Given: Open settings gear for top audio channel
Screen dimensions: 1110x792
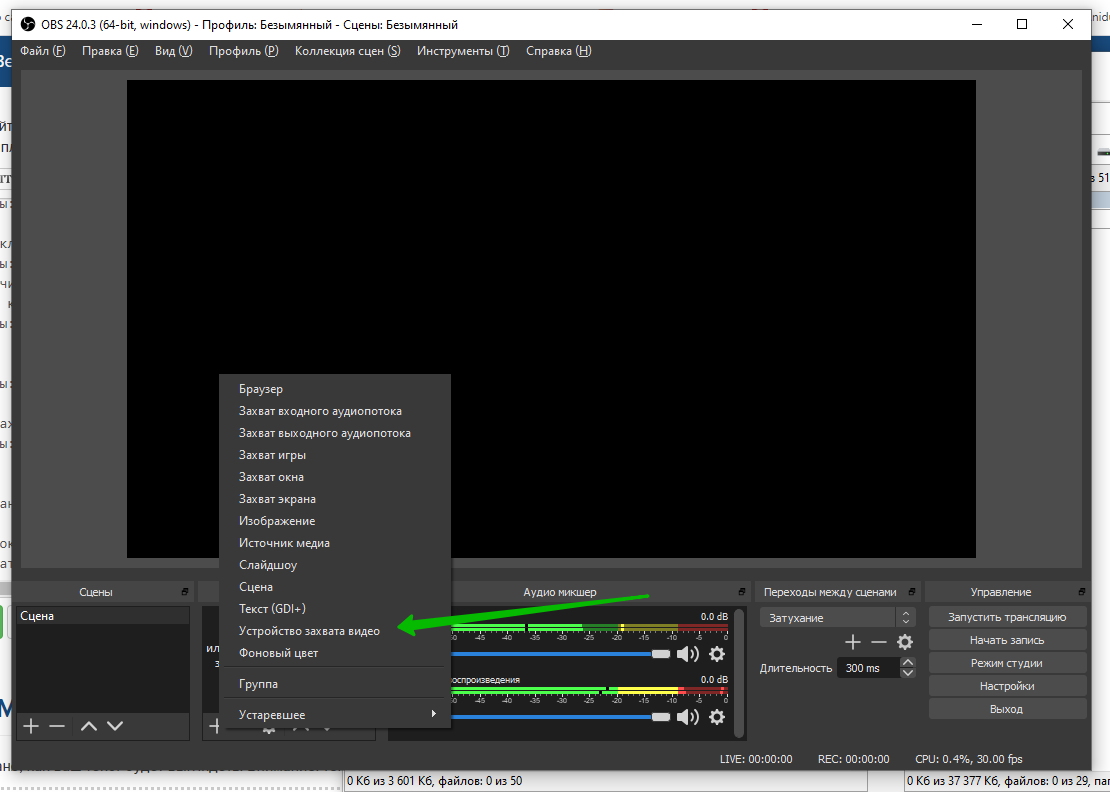Looking at the screenshot, I should 717,654.
